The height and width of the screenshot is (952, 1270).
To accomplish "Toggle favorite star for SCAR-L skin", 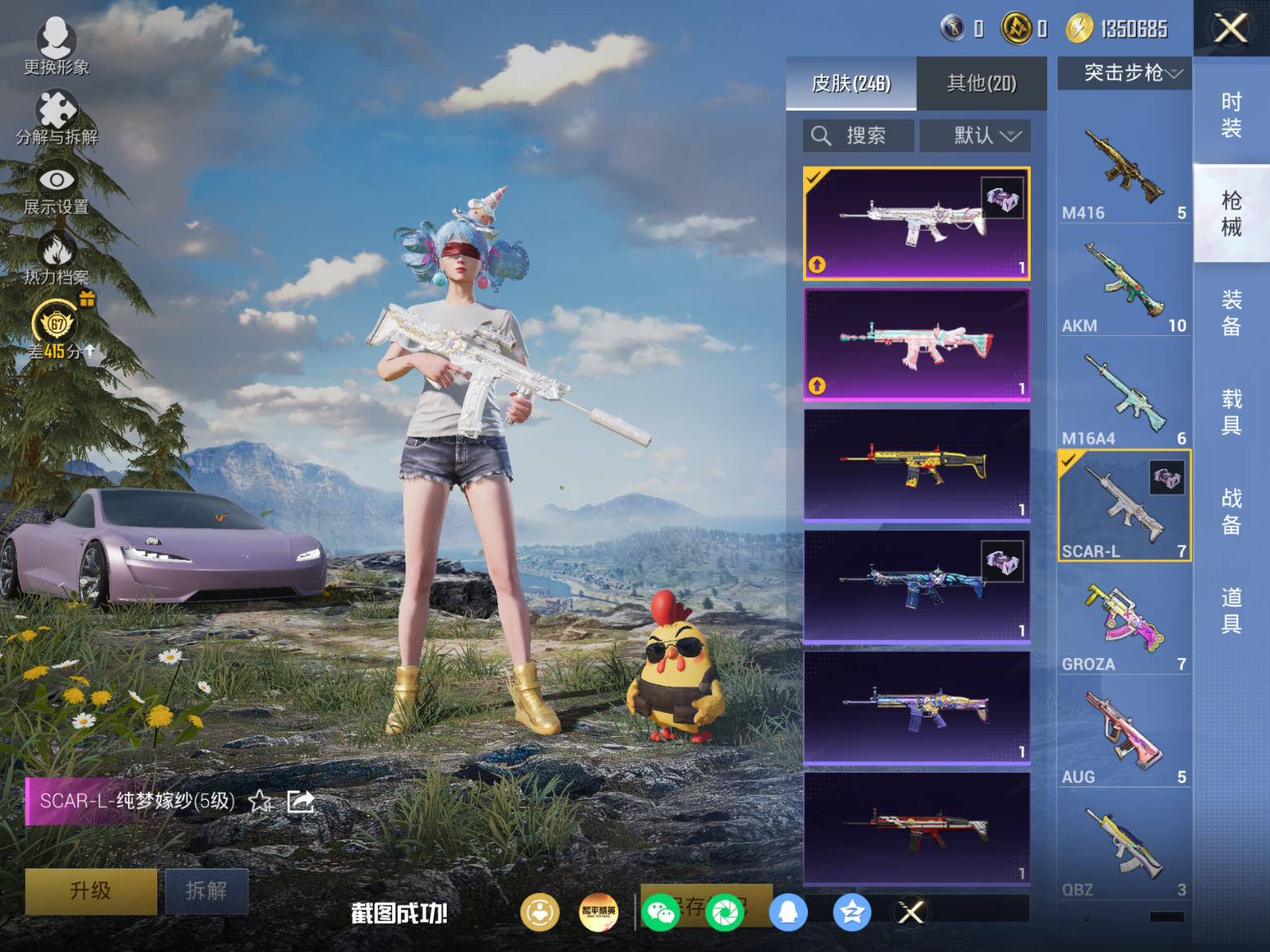I will tap(260, 801).
